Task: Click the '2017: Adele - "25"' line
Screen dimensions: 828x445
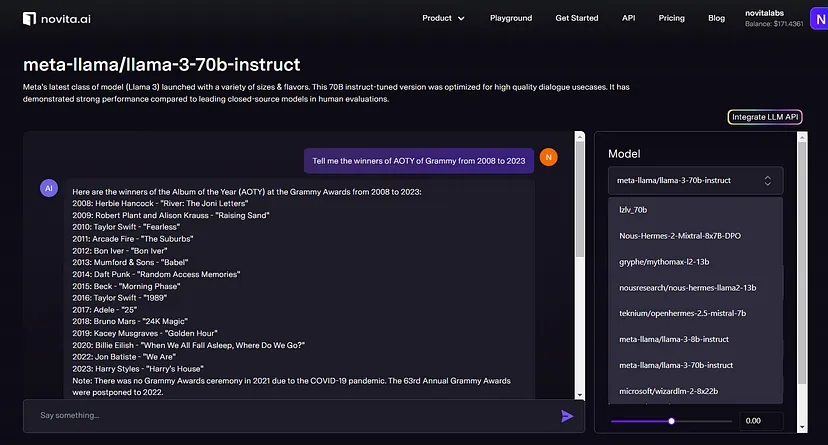Action: pos(105,310)
